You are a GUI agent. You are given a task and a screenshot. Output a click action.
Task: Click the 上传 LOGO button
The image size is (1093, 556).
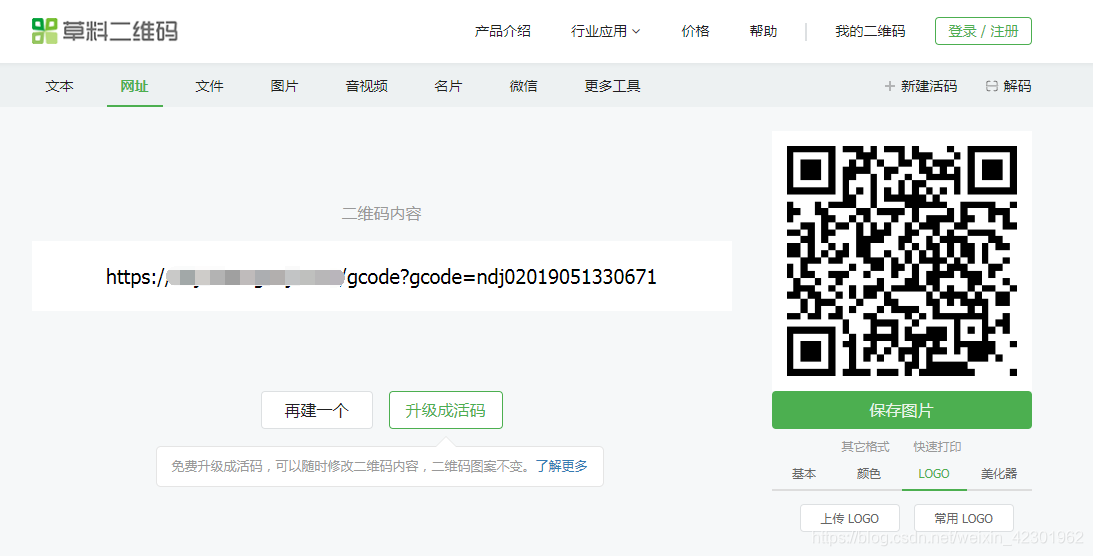tap(850, 518)
